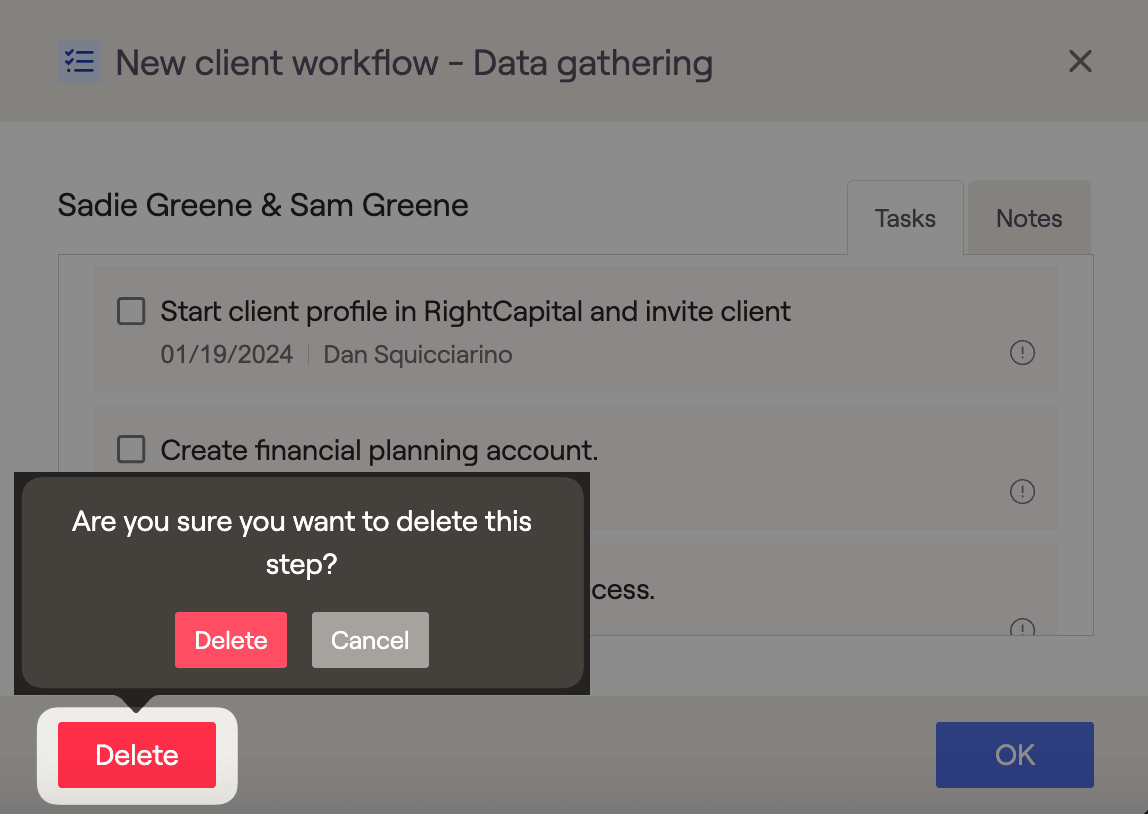Image resolution: width=1148 pixels, height=814 pixels.
Task: Click info icon on the third task row
Action: click(1022, 627)
